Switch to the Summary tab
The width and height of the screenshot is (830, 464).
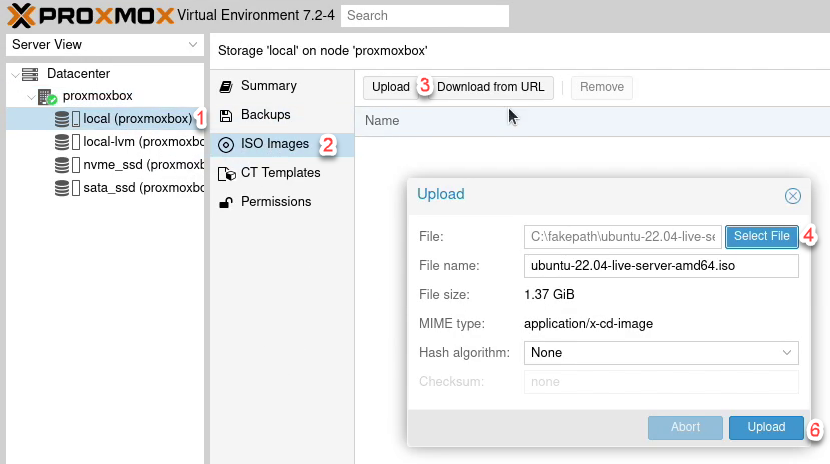click(x=268, y=86)
